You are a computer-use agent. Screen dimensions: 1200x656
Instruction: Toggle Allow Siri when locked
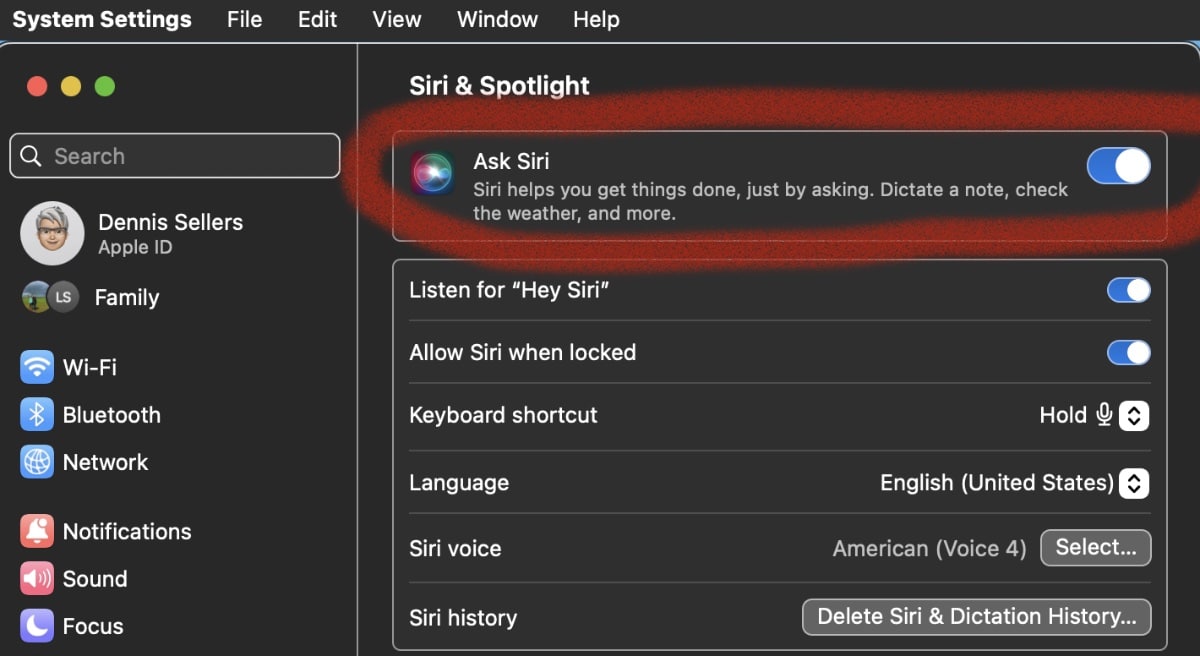(x=1128, y=352)
